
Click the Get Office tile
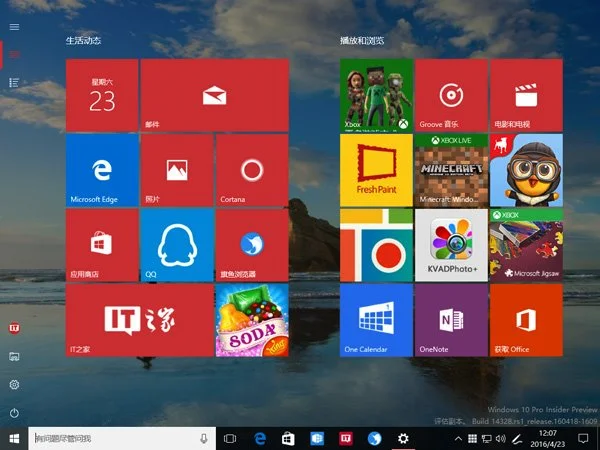[526, 320]
